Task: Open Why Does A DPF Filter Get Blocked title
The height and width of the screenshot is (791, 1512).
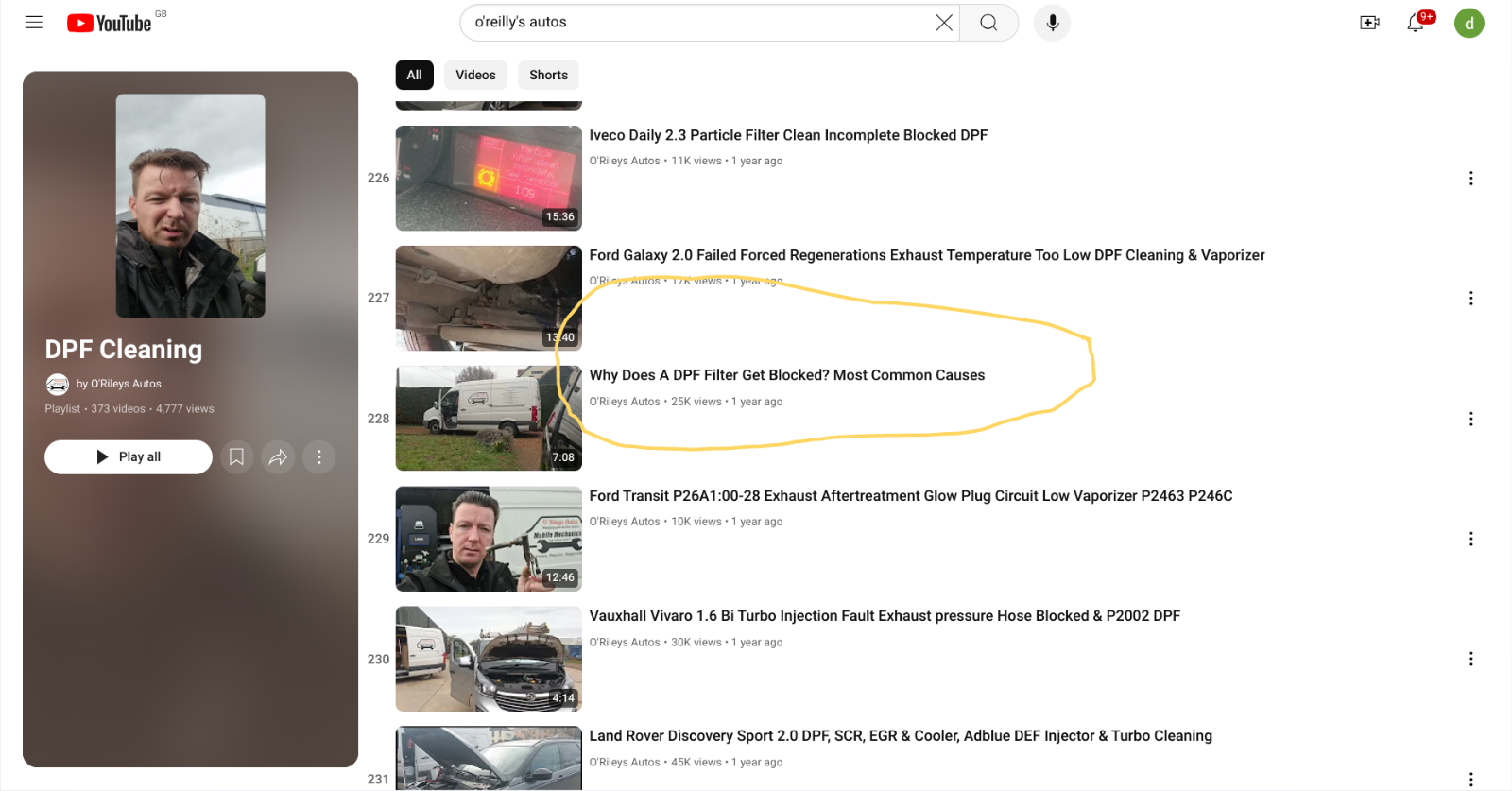Action: tap(787, 375)
